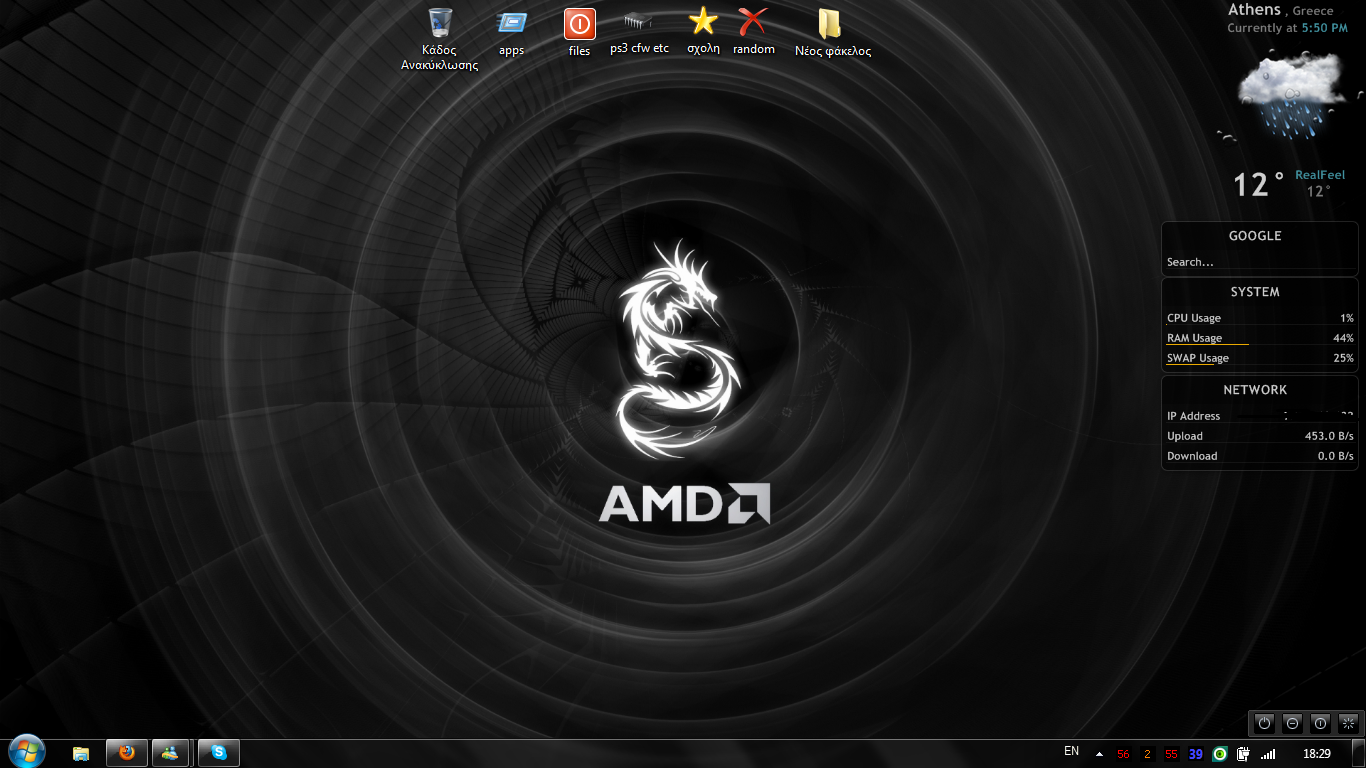1366x768 pixels.
Task: Click the Download label
Action: tap(1192, 456)
